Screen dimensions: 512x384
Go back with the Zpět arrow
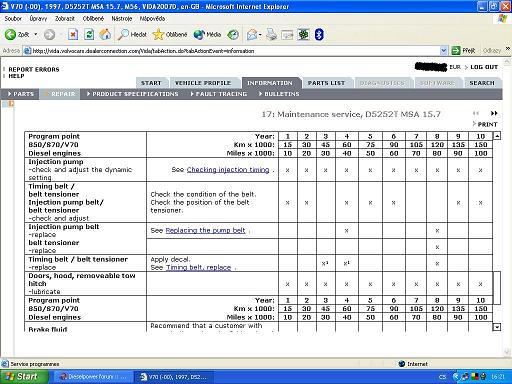tap(16, 34)
